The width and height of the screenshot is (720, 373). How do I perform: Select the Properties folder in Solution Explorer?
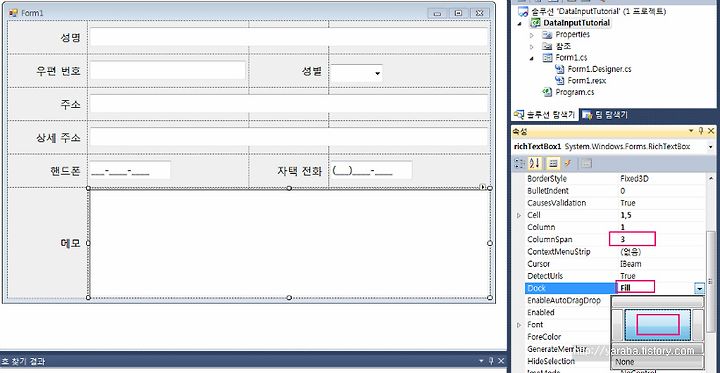(x=572, y=34)
